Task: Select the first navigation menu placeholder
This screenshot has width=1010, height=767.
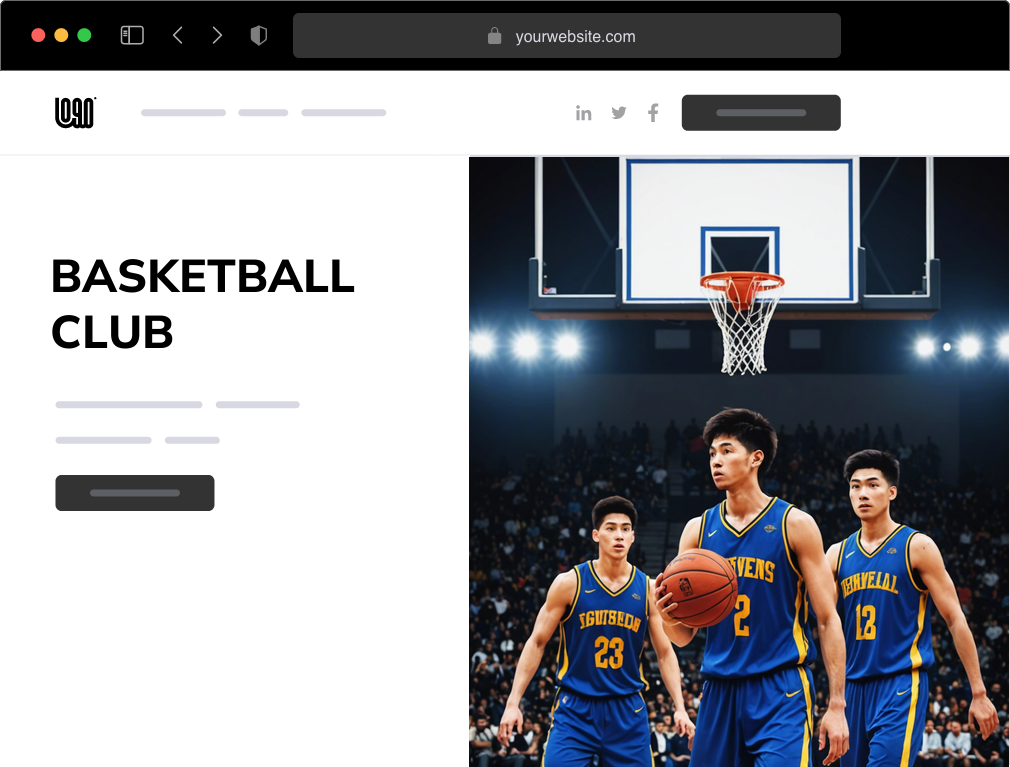Action: pyautogui.click(x=183, y=112)
